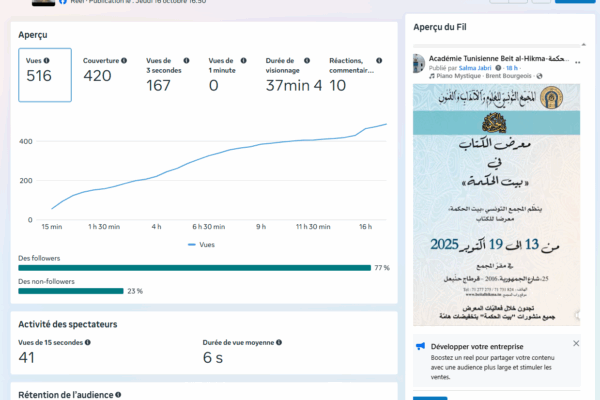
Task: Click the Salma Jabri author link
Action: coord(472,69)
